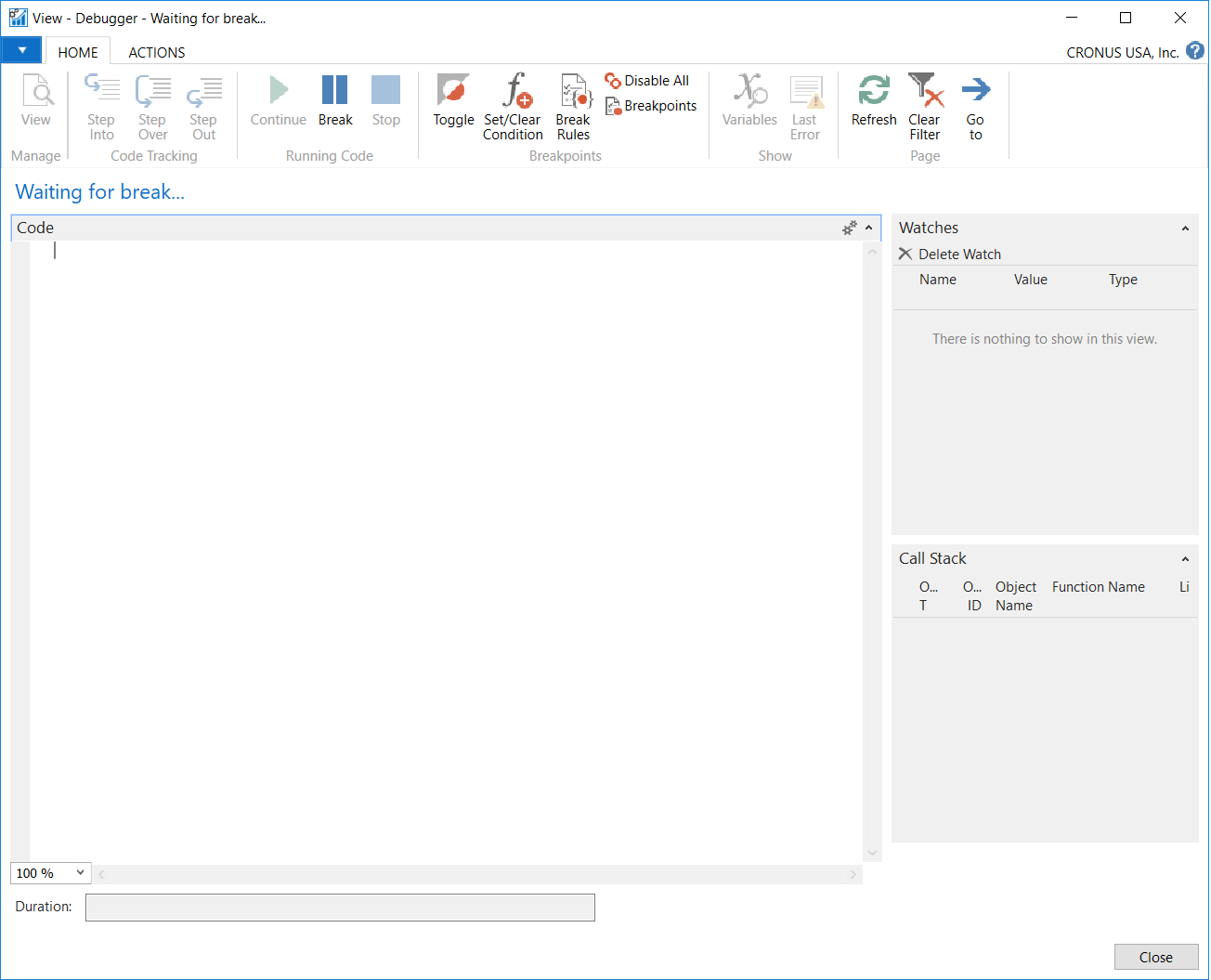
Task: Open the blue application menu dropdown
Action: 21,50
